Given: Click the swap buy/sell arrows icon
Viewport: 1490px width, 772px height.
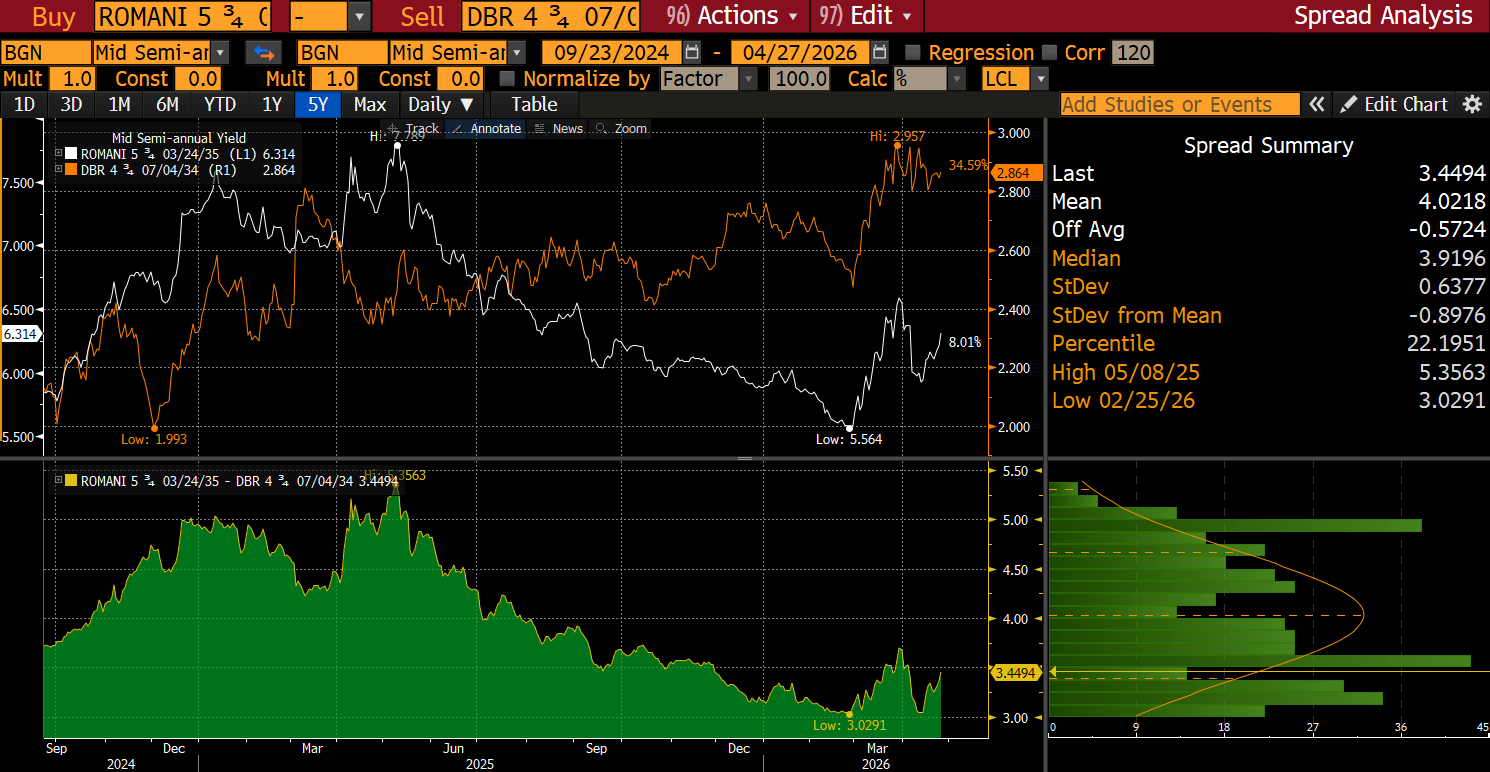Looking at the screenshot, I should point(265,53).
